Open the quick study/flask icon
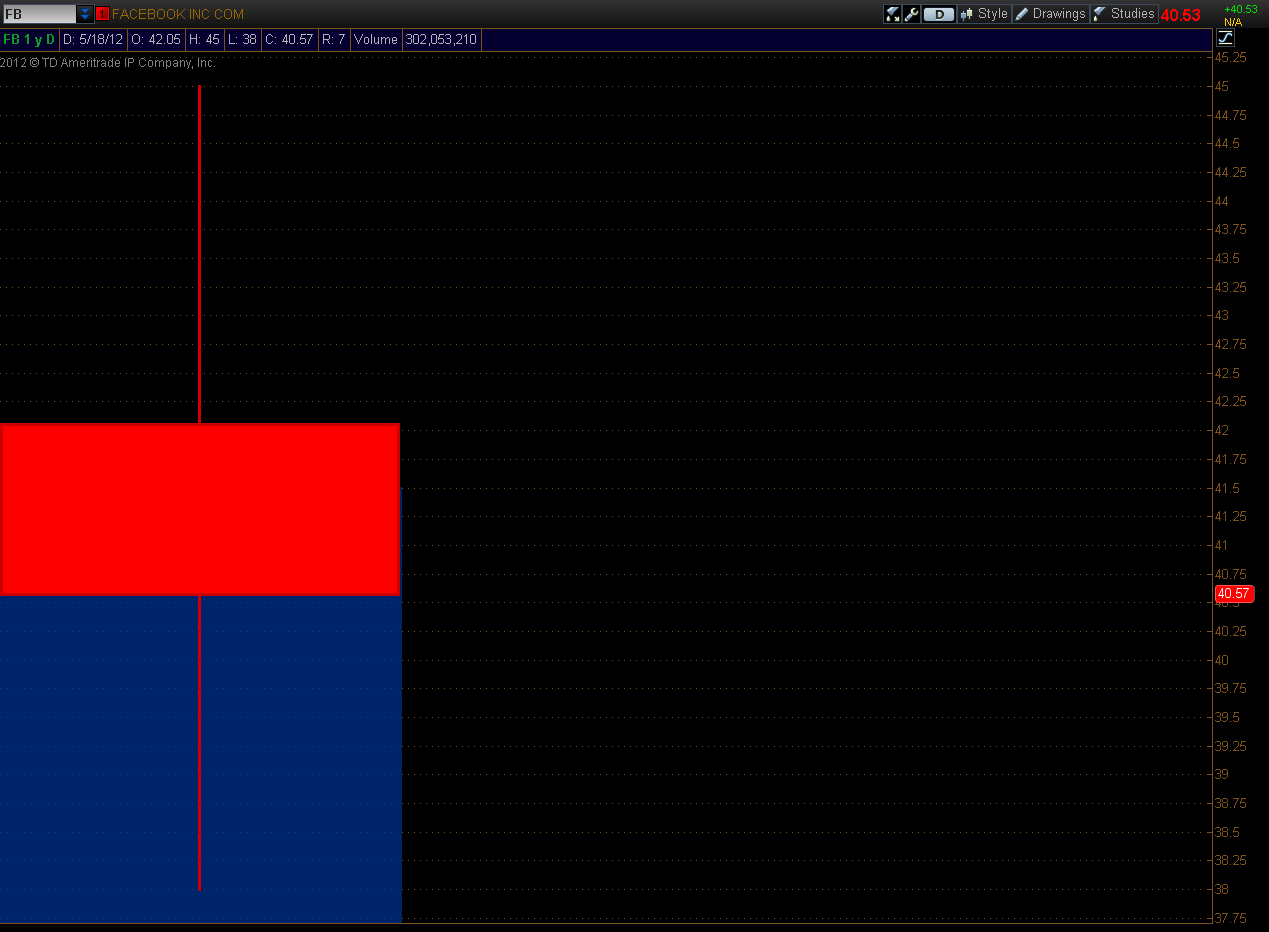Viewport: 1269px width, 932px height. [x=893, y=14]
